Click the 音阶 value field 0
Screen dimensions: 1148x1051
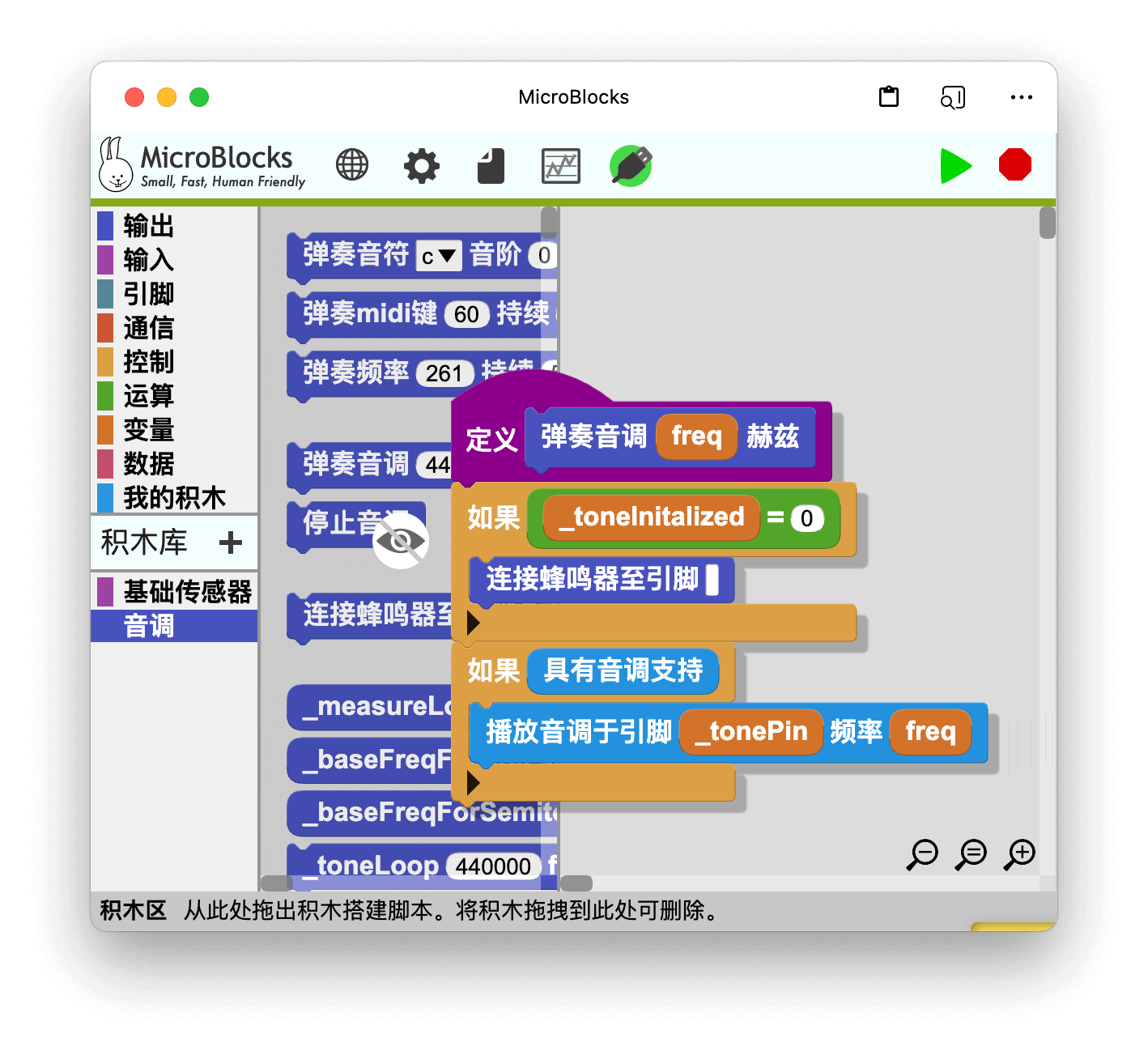[x=544, y=256]
